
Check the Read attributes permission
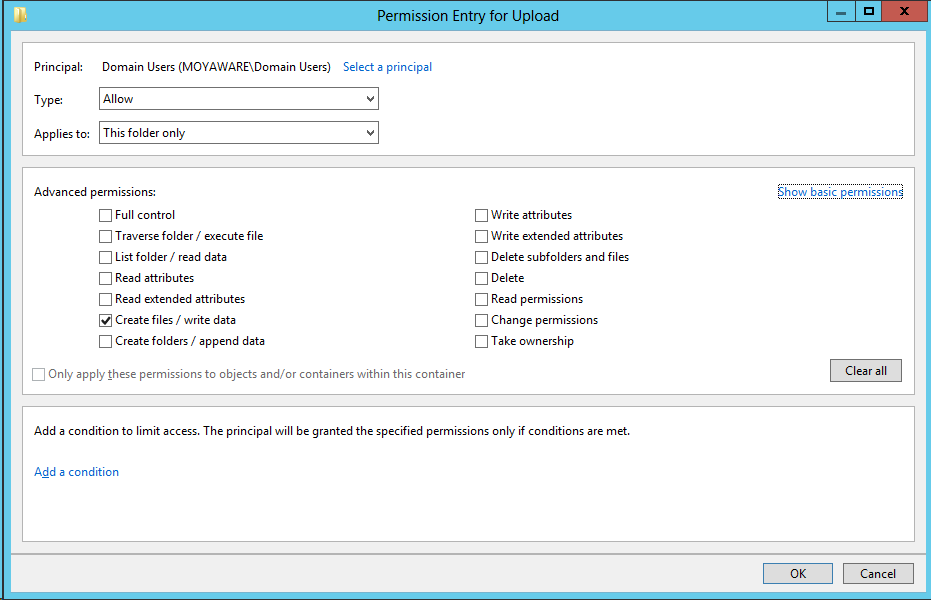point(105,278)
